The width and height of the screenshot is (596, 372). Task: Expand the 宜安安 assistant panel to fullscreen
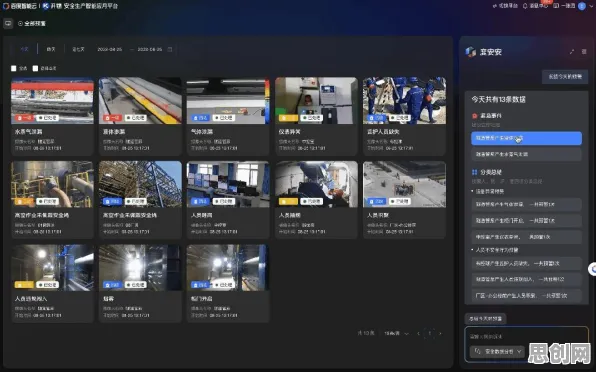pos(572,52)
